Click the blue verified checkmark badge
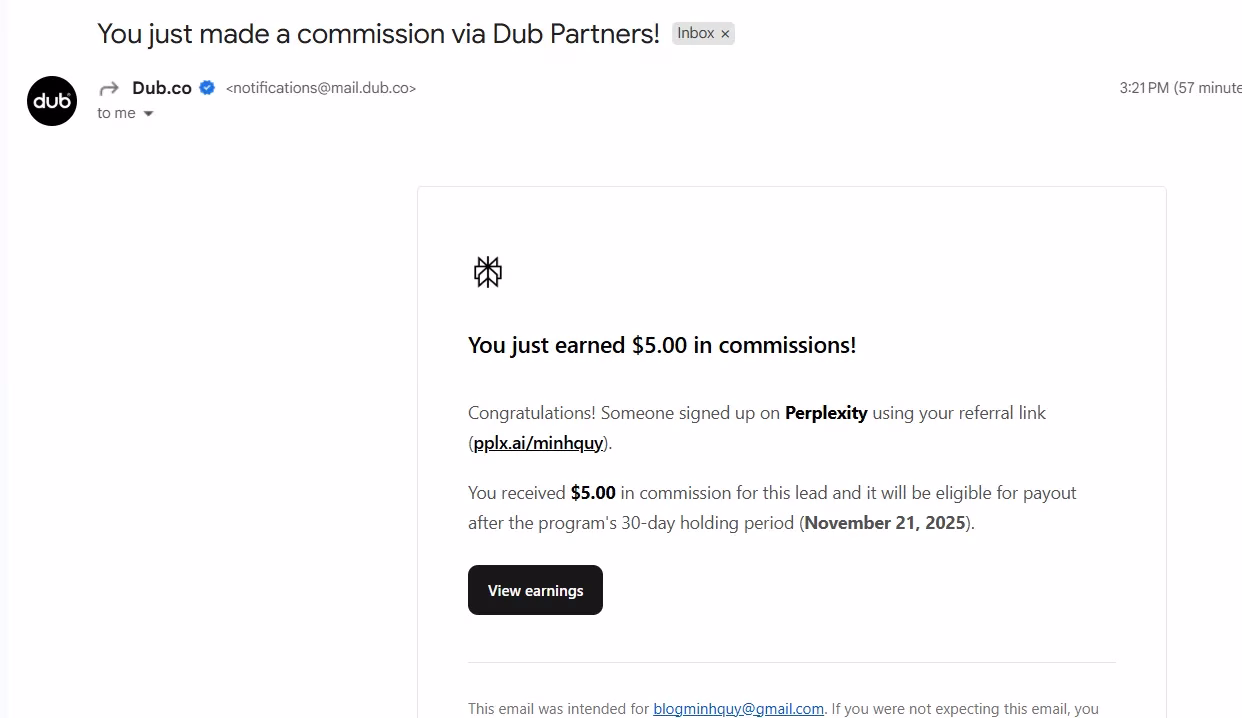 click(x=207, y=88)
